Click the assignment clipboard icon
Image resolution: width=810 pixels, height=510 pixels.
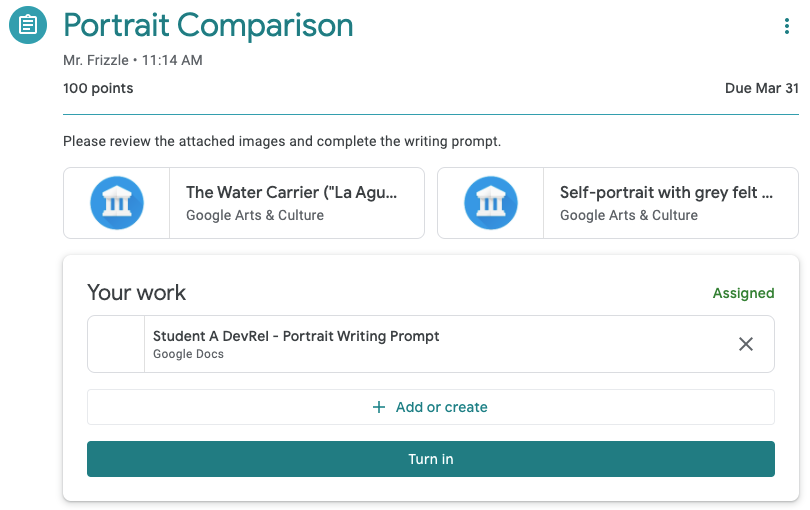29,24
